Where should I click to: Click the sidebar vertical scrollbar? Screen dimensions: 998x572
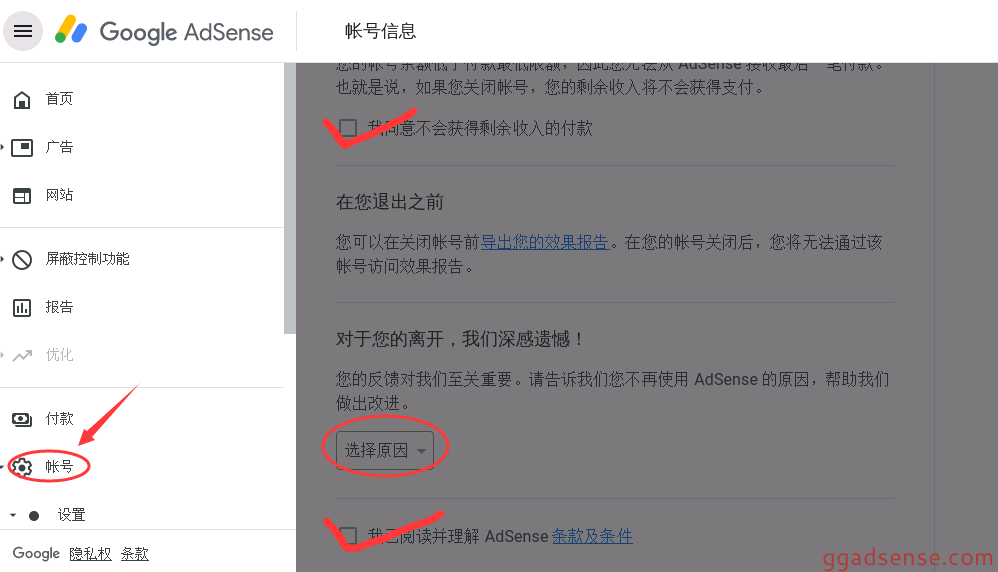[x=290, y=199]
